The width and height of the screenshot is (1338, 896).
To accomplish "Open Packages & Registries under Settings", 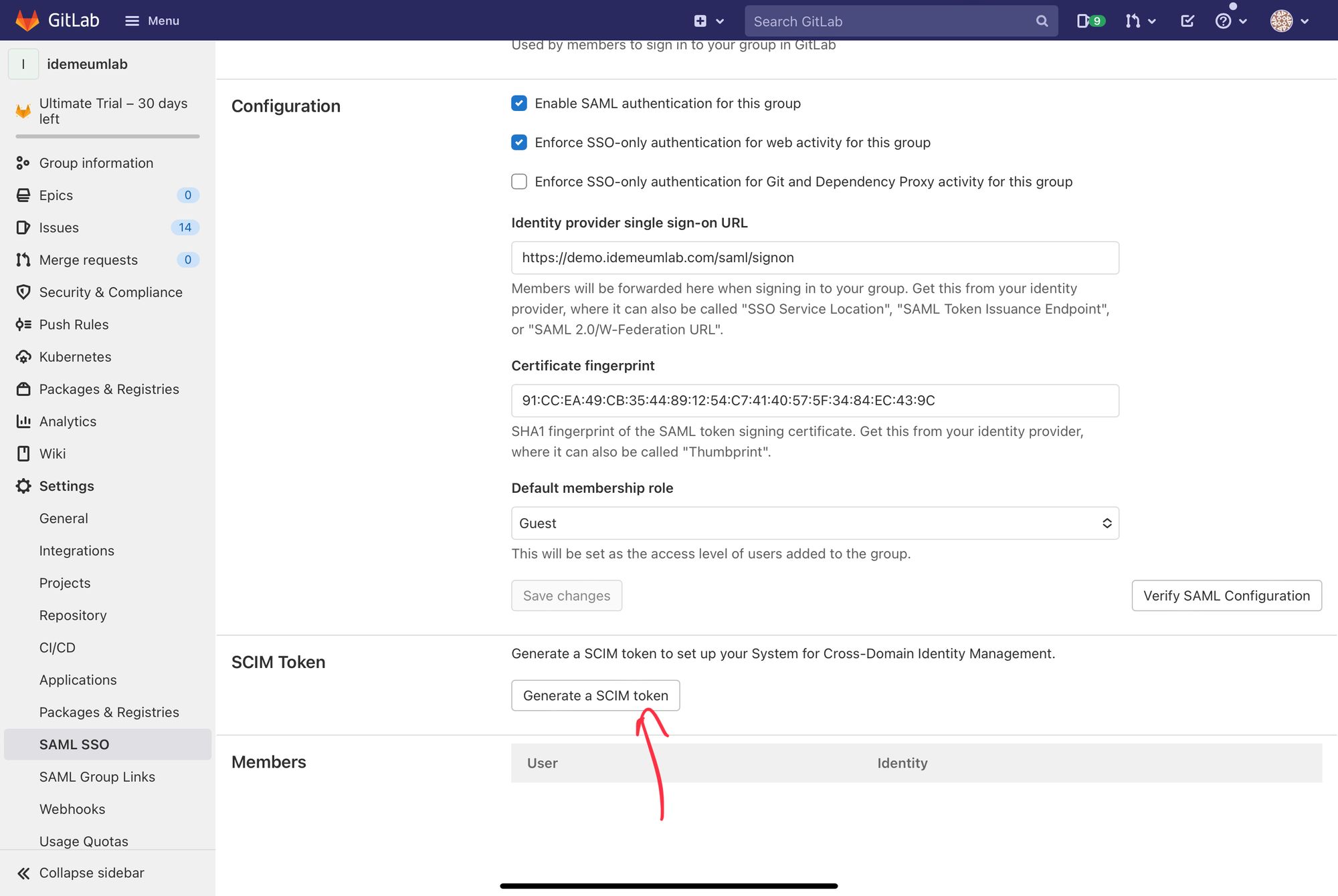I will point(109,712).
